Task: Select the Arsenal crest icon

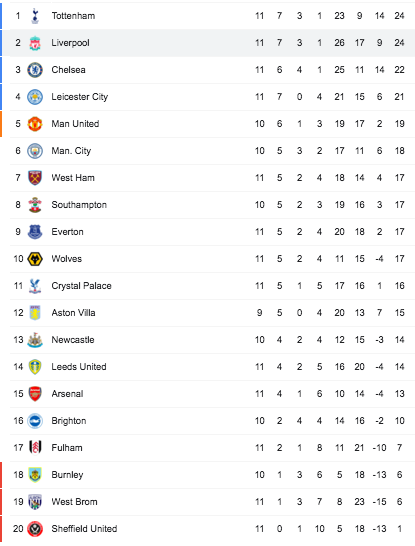Action: 35,394
